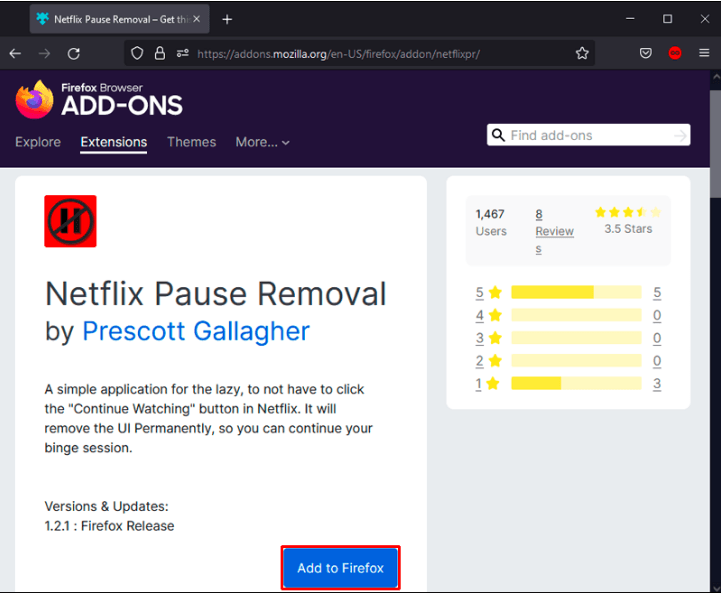Open the Extensions section

pos(114,142)
